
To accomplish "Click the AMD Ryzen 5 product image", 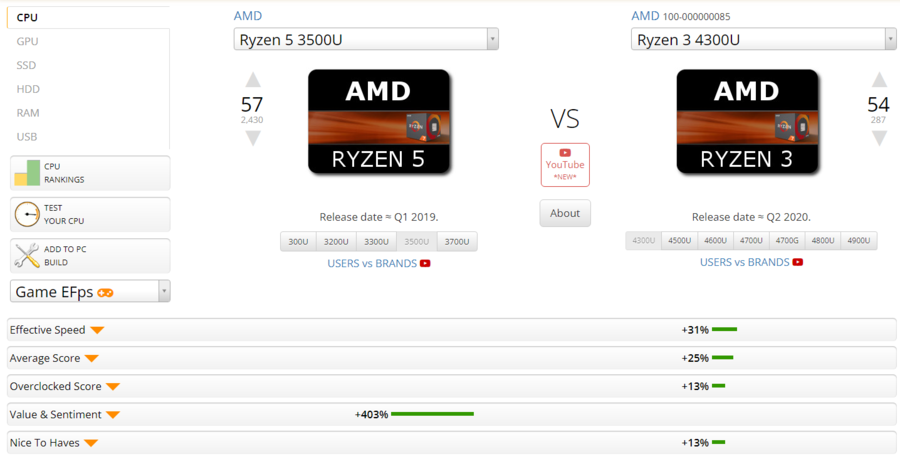I will tap(379, 121).
